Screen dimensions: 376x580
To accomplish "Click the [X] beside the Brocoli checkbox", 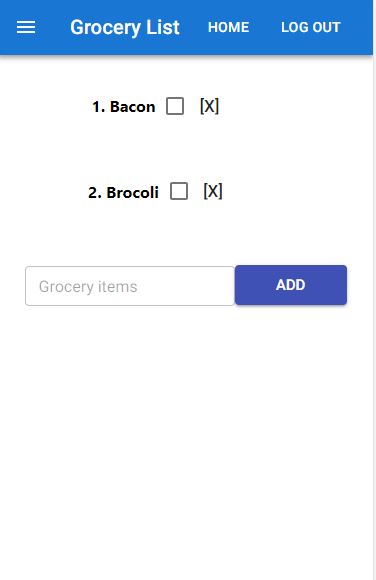I will [x=213, y=191].
